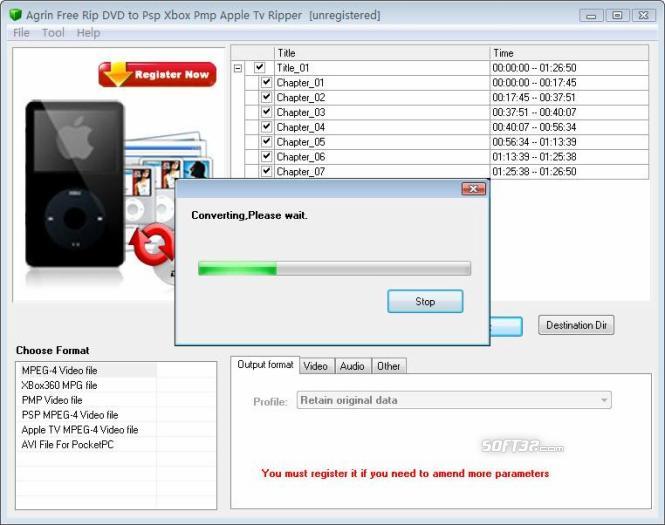Uncheck the Chapter_05 checkbox
Viewport: 665px width, 525px height.
[x=266, y=142]
